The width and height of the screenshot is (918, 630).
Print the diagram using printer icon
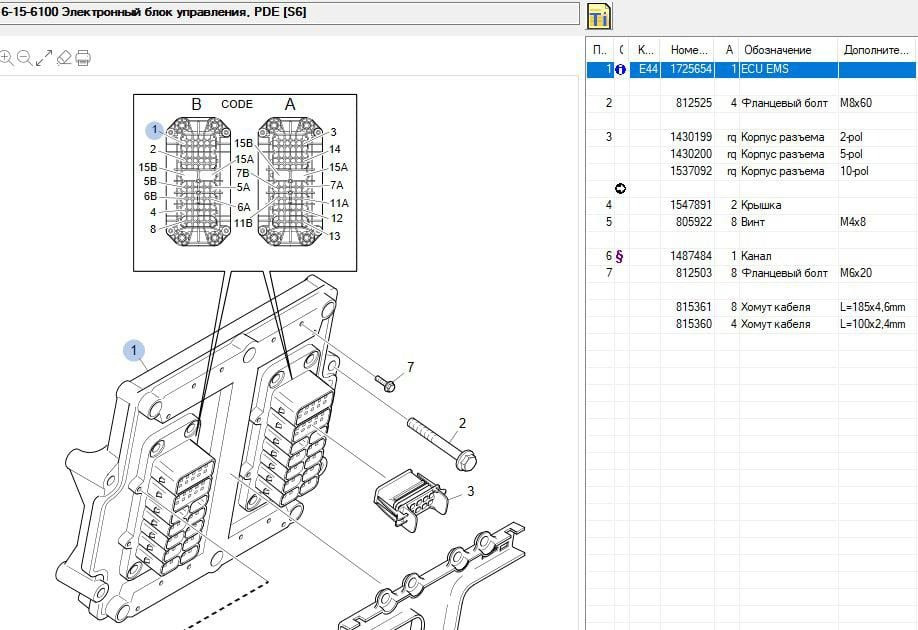83,58
